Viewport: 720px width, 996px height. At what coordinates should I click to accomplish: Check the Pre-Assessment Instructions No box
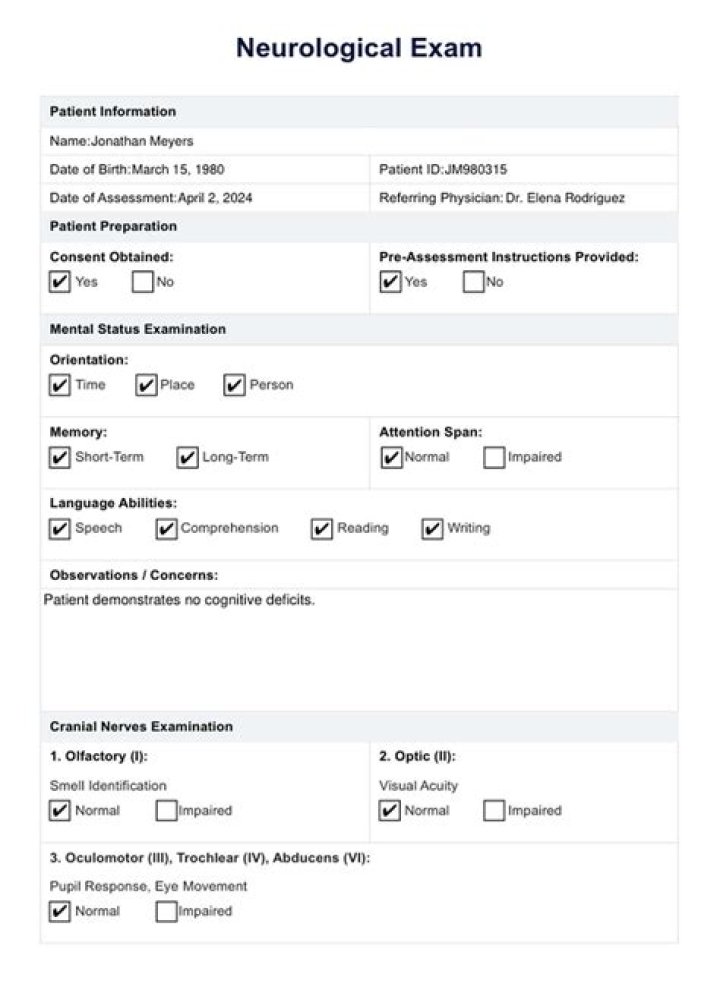[x=473, y=282]
